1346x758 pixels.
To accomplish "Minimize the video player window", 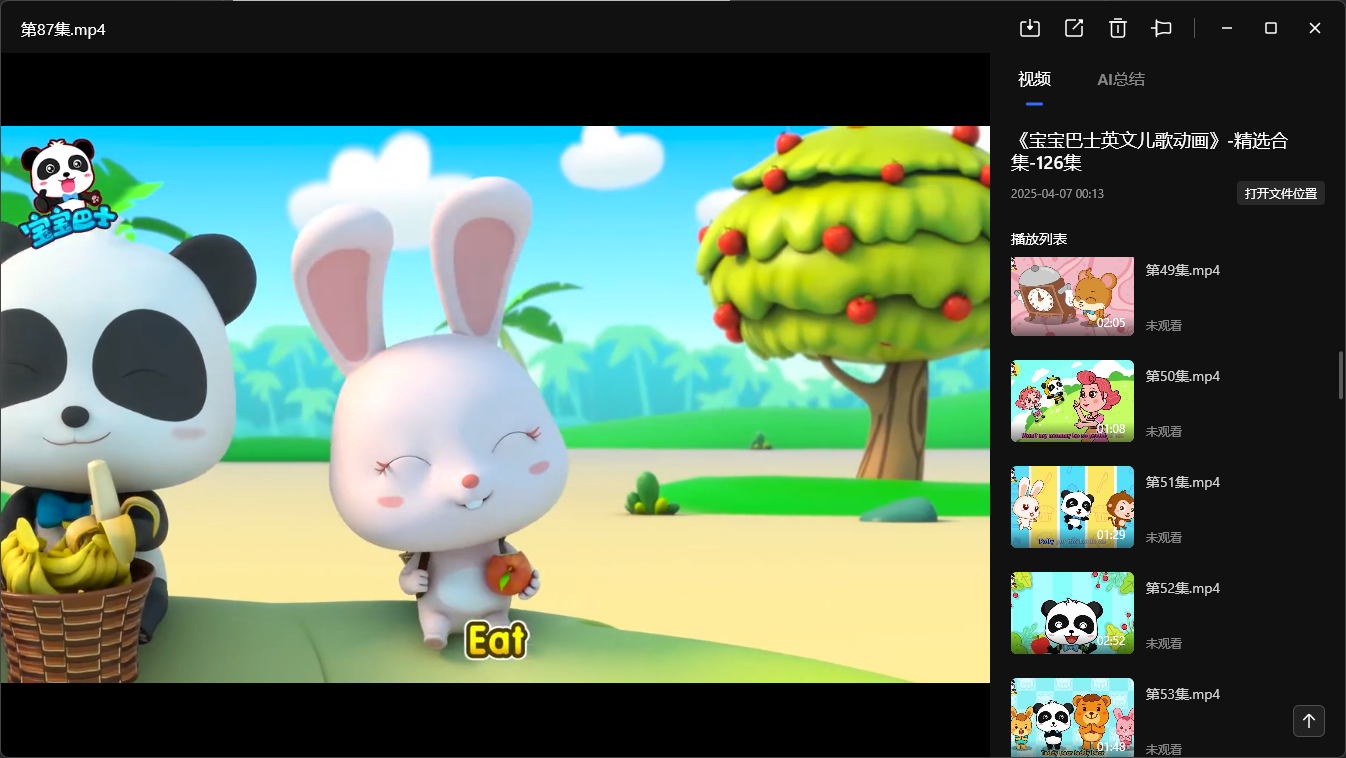I will tap(1227, 28).
